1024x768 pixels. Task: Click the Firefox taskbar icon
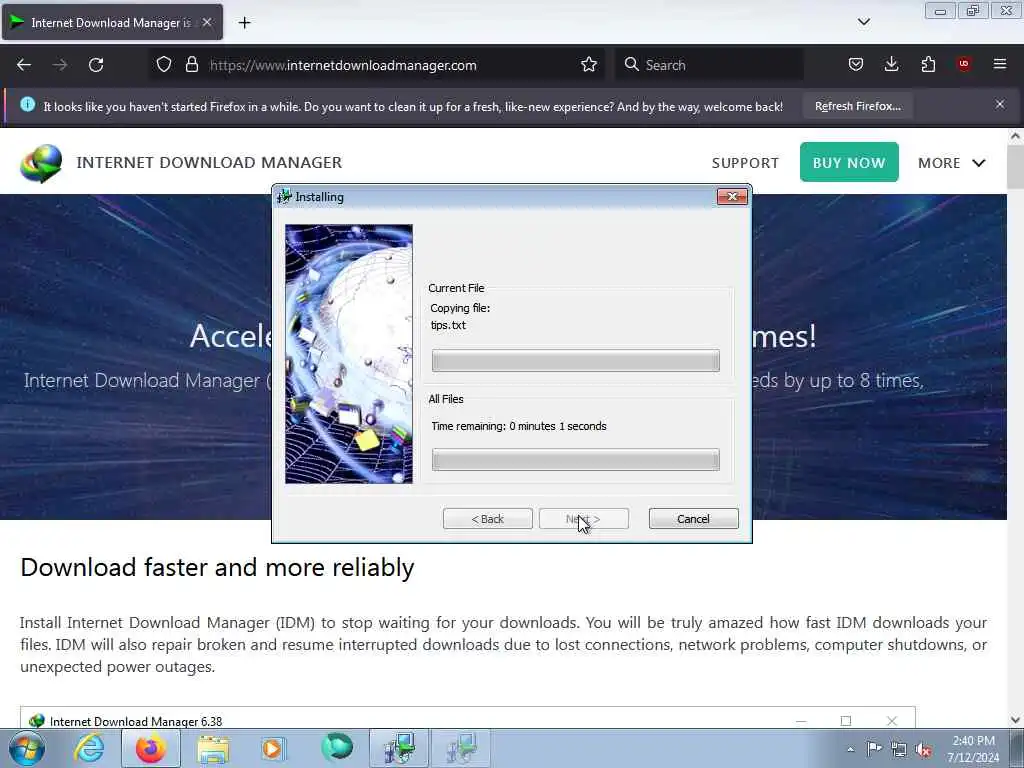151,748
